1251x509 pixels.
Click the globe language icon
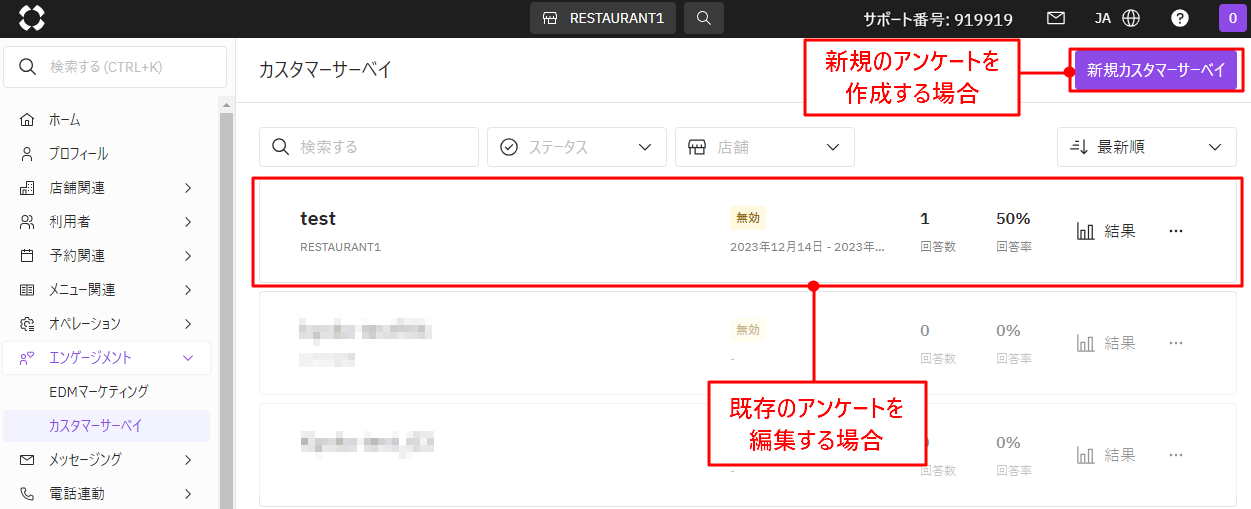pyautogui.click(x=1131, y=18)
